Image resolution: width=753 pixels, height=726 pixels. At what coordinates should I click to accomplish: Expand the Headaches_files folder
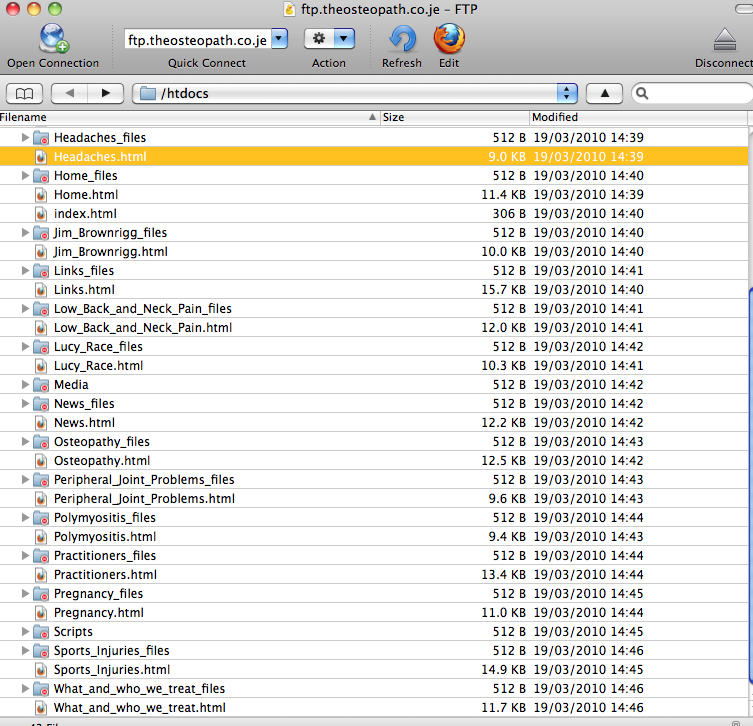click(25, 137)
